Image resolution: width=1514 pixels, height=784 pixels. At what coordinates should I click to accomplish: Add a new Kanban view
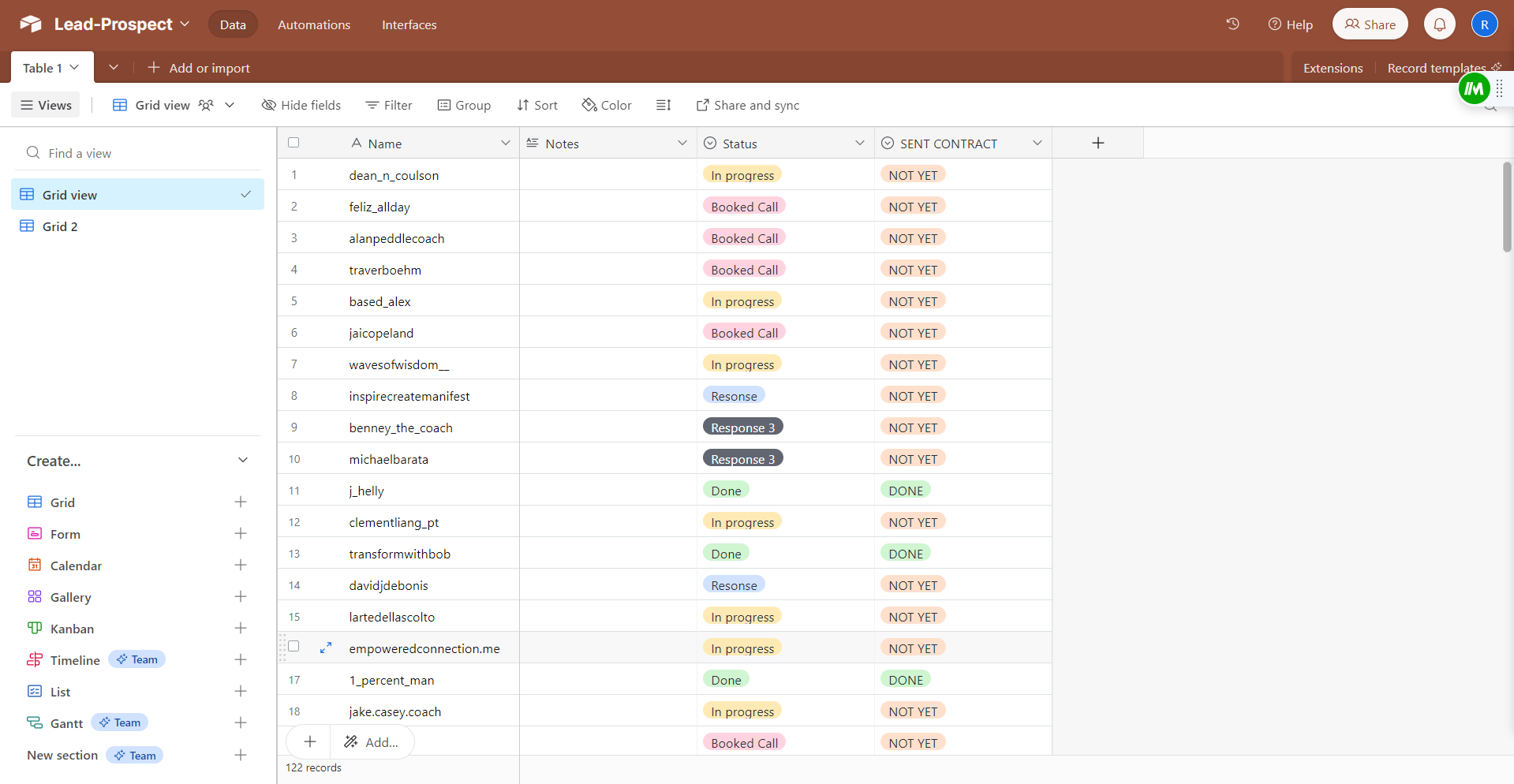(x=241, y=629)
